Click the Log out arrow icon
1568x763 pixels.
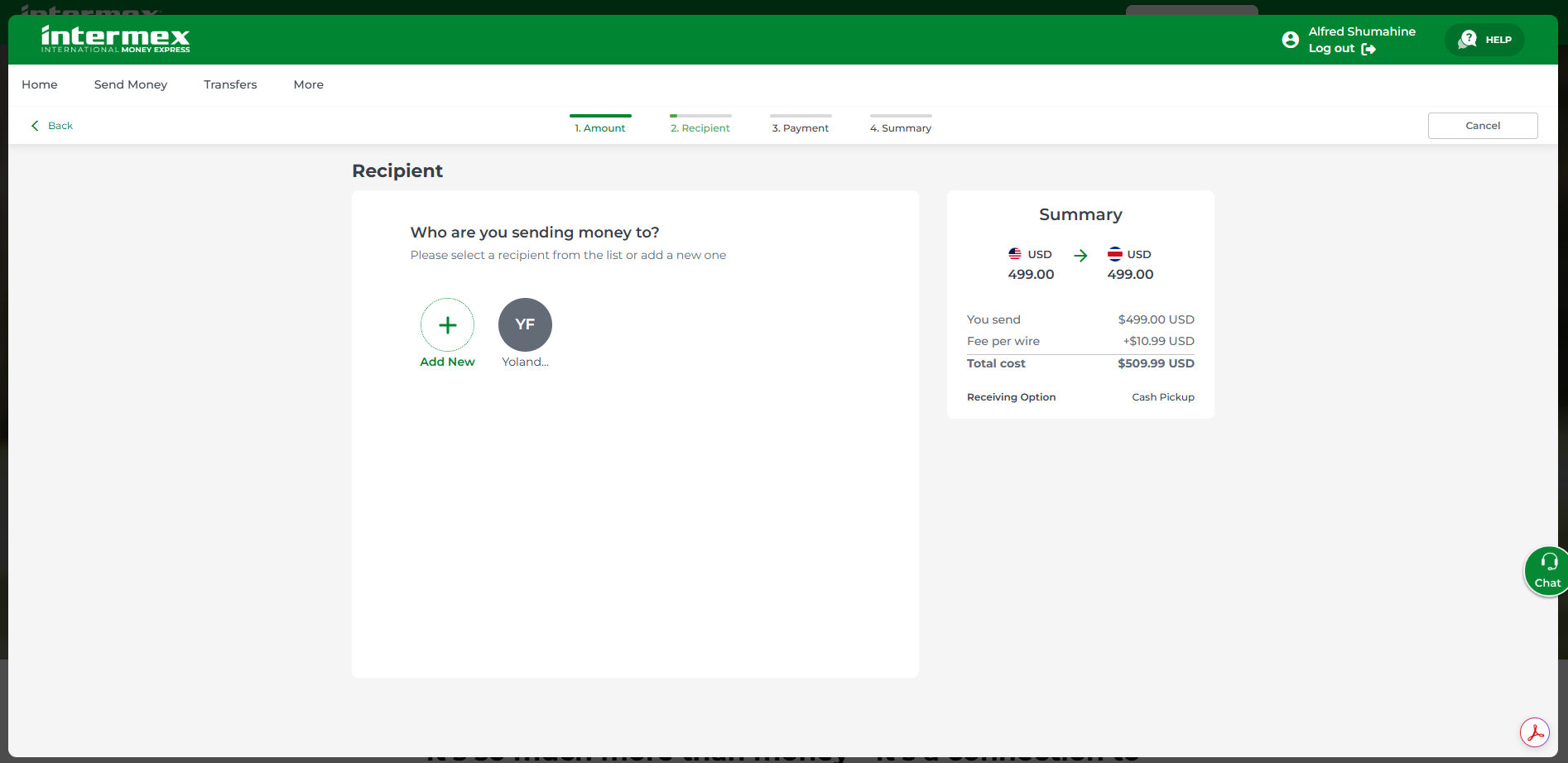pyautogui.click(x=1368, y=49)
